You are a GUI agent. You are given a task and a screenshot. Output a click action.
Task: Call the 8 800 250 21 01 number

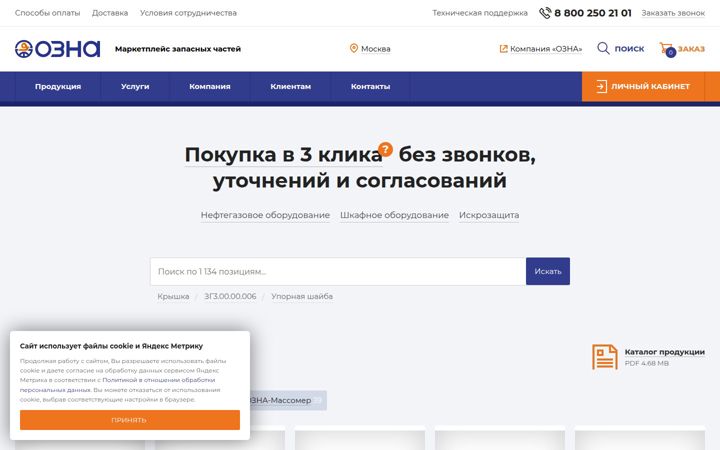point(593,13)
